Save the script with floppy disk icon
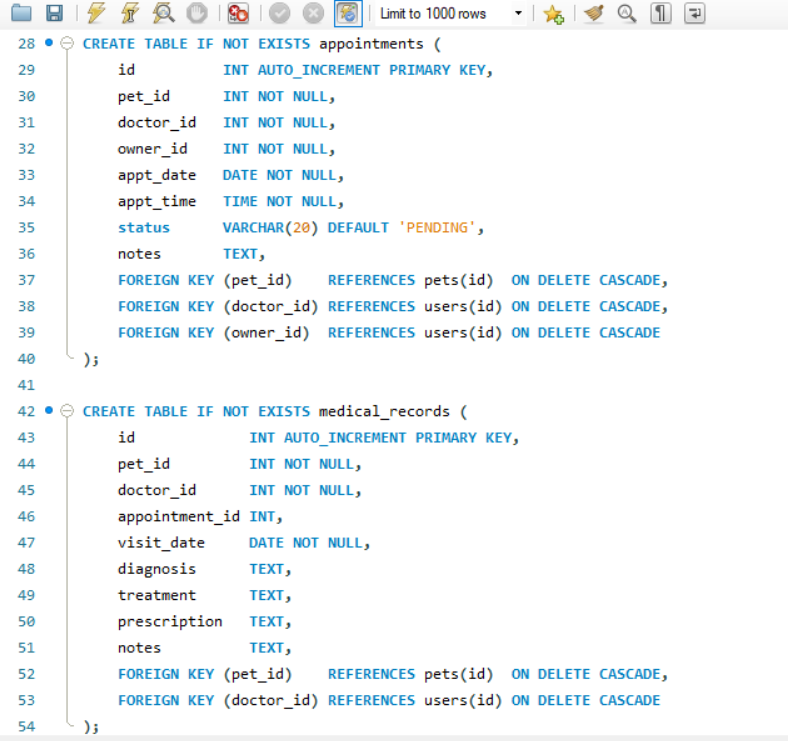The width and height of the screenshot is (788, 741). [54, 13]
